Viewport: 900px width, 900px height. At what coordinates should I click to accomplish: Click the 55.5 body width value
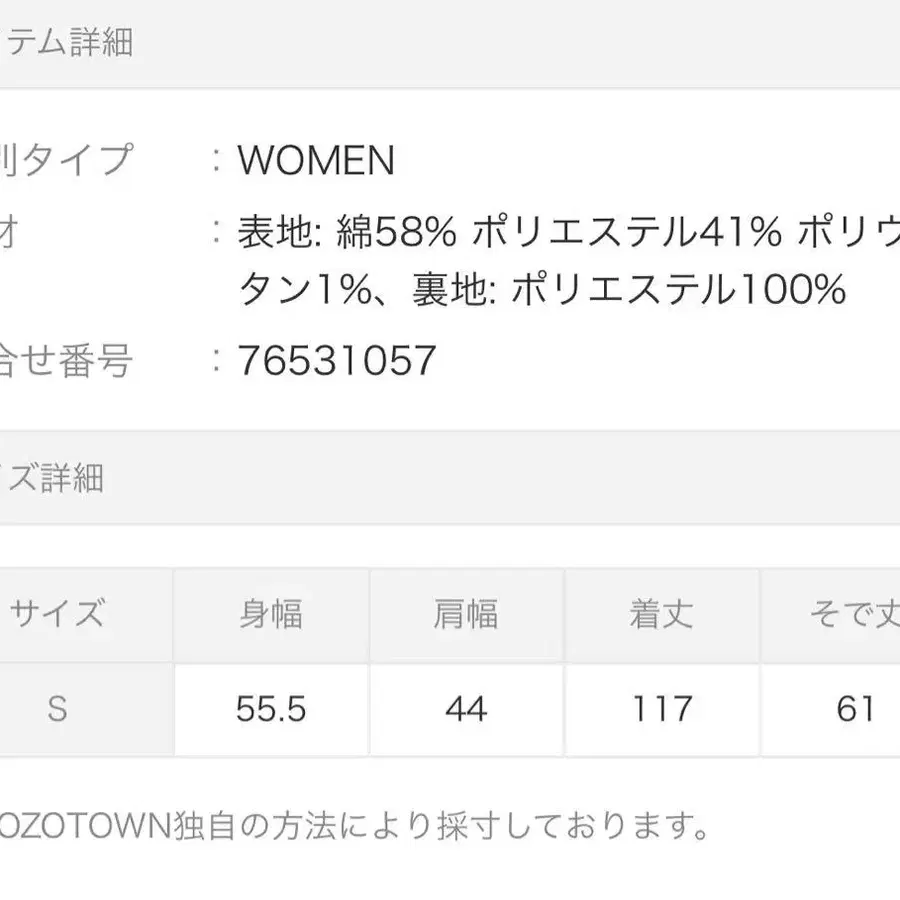(270, 709)
